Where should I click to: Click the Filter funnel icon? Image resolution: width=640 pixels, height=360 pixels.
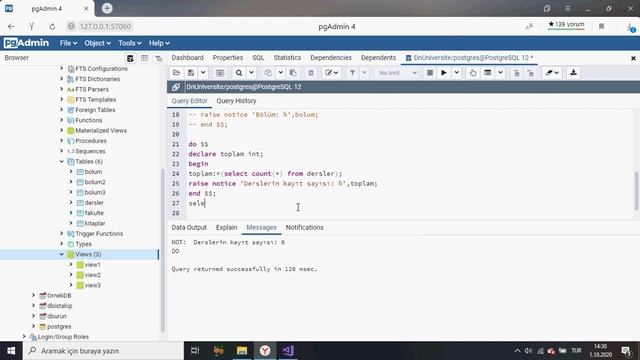coord(352,73)
